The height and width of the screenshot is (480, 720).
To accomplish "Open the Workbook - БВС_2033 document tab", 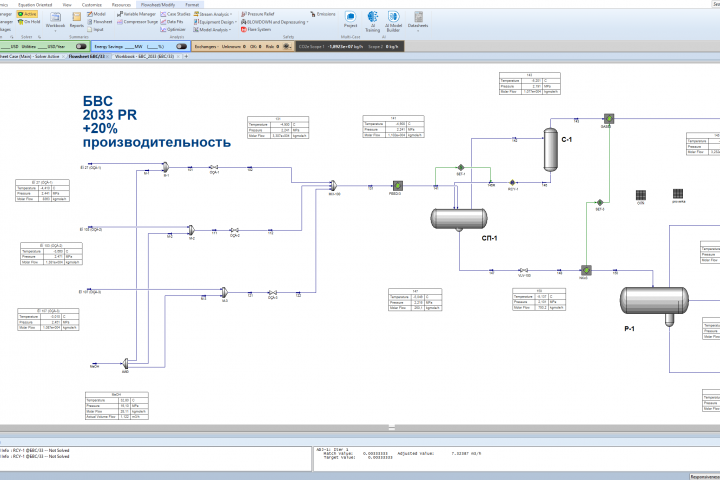I will pyautogui.click(x=144, y=56).
